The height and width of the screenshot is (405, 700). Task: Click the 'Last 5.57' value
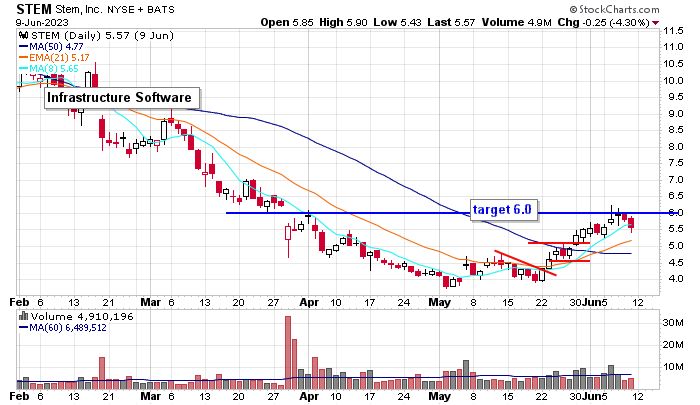[451, 22]
